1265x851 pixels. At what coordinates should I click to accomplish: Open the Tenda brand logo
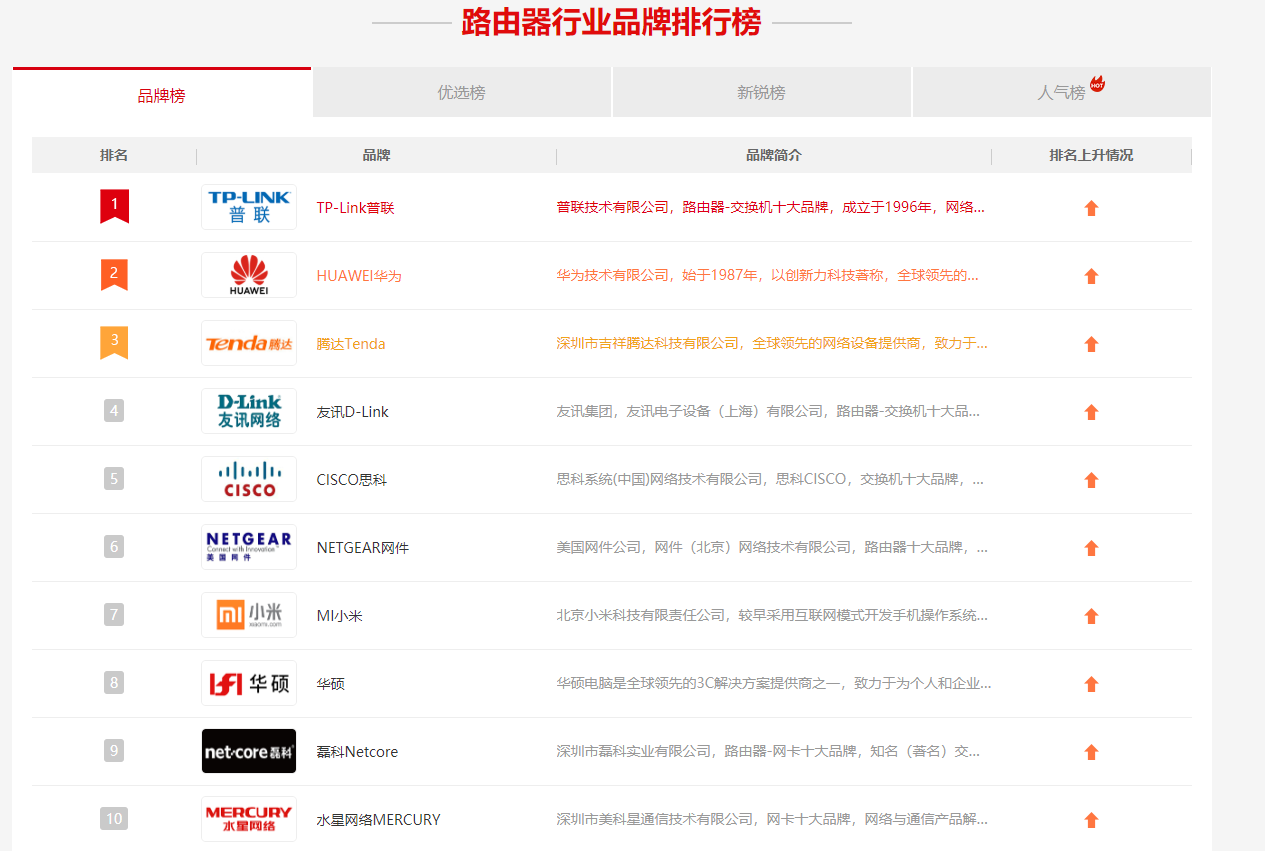pyautogui.click(x=248, y=343)
